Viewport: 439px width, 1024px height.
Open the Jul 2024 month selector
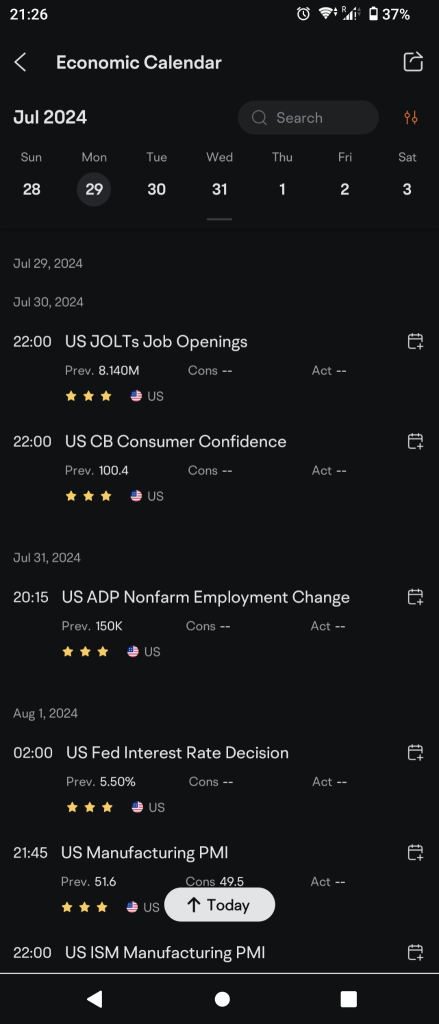50,118
